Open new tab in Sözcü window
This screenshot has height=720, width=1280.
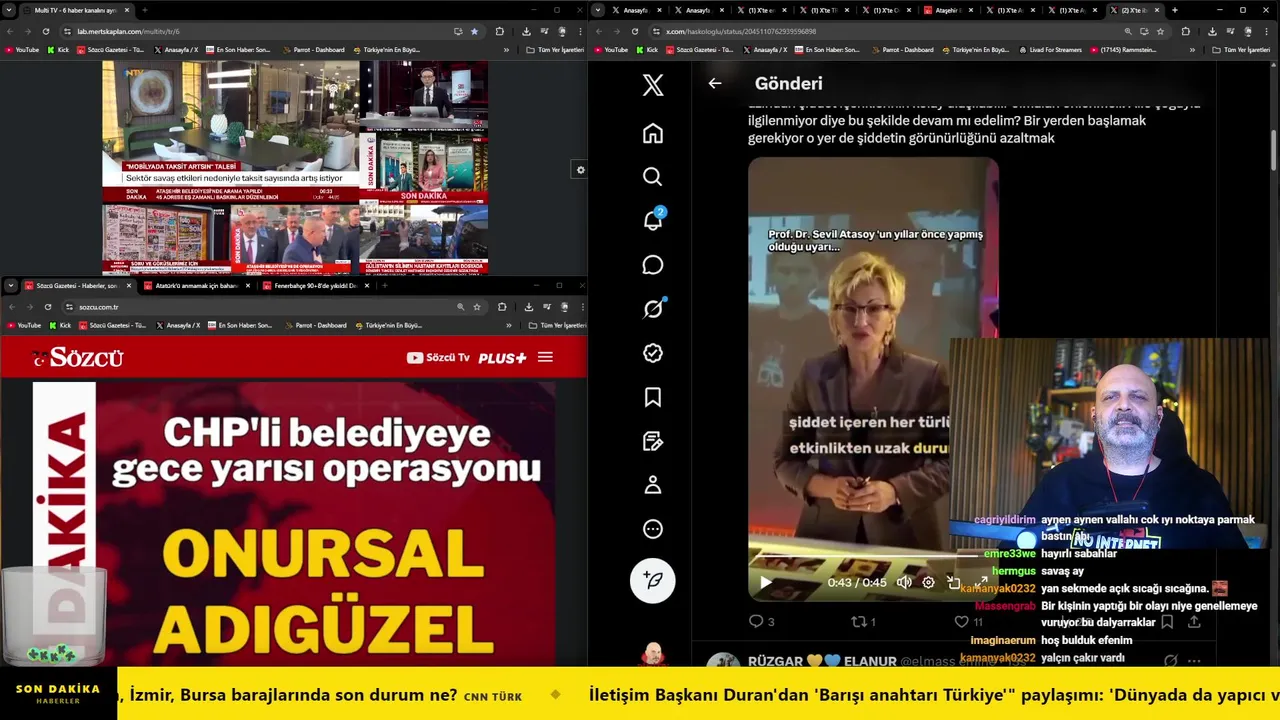pyautogui.click(x=386, y=285)
